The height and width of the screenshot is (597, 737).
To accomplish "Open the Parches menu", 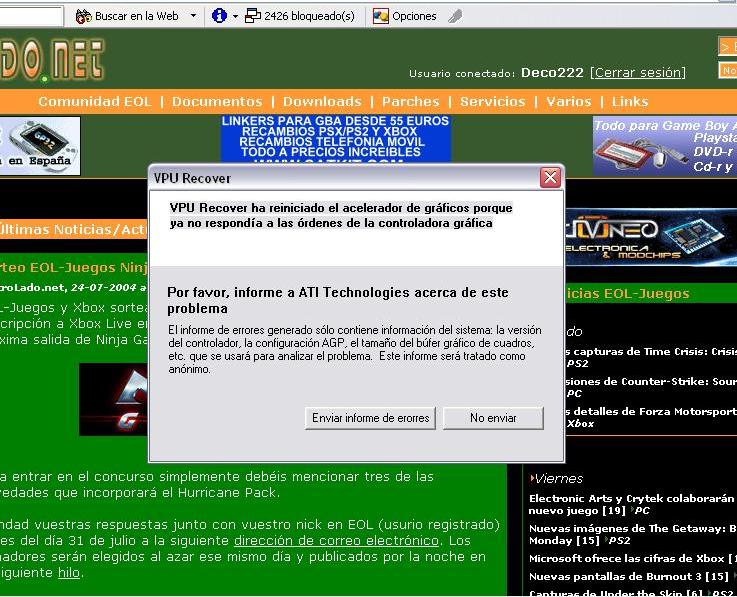I will 410,102.
